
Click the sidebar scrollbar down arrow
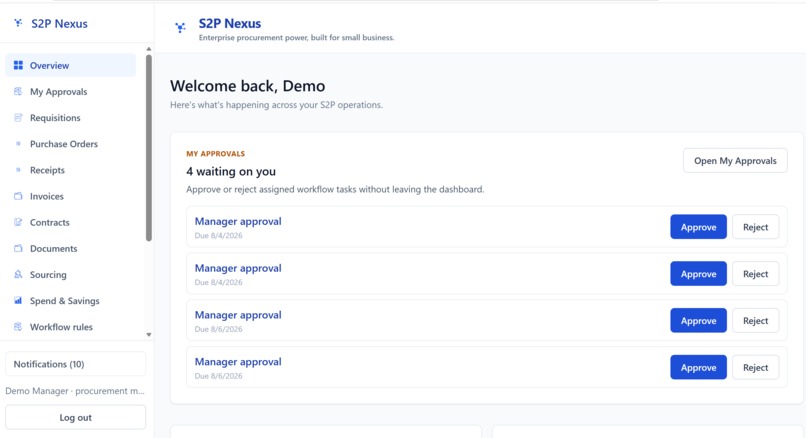[x=149, y=335]
